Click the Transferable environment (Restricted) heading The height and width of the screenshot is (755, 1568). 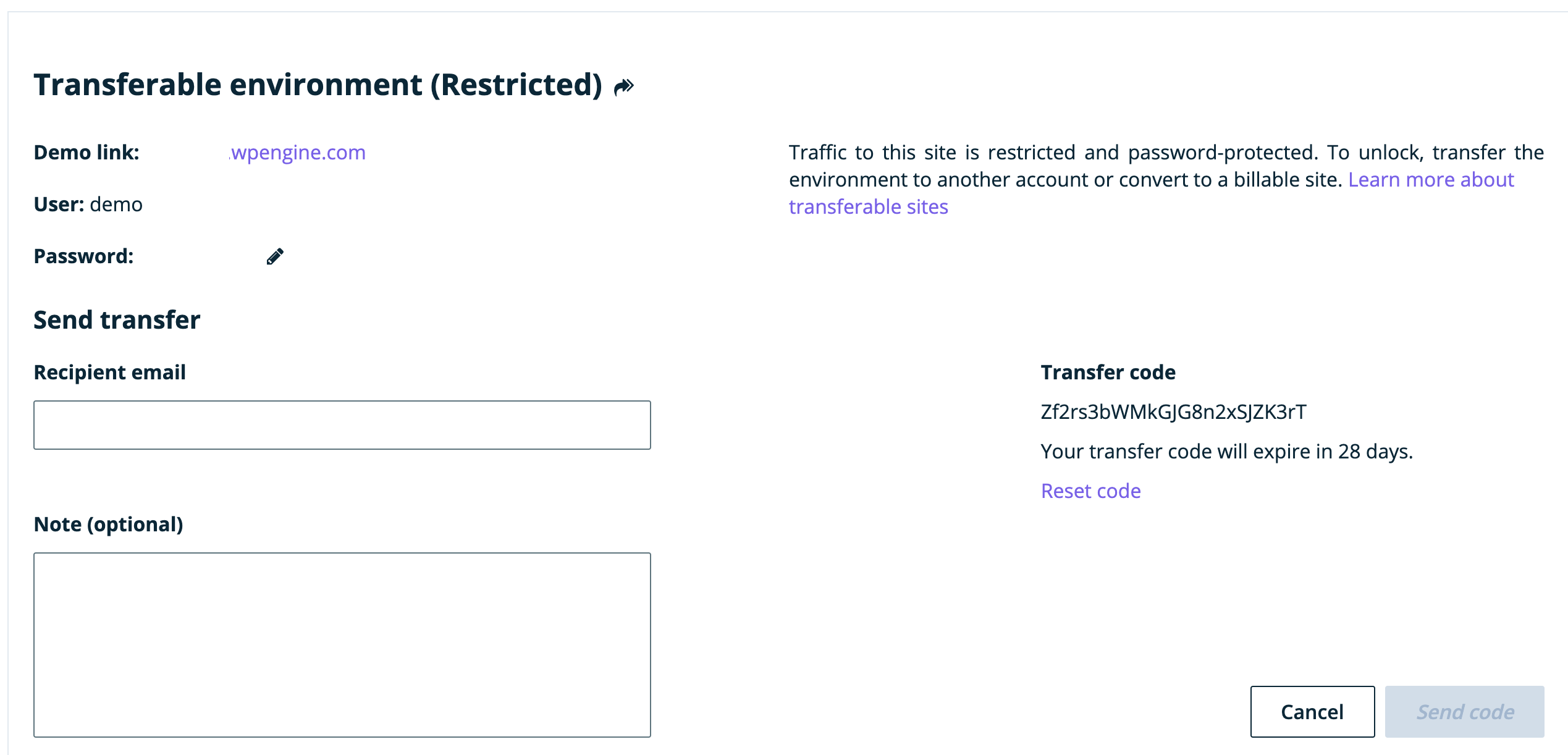point(318,85)
